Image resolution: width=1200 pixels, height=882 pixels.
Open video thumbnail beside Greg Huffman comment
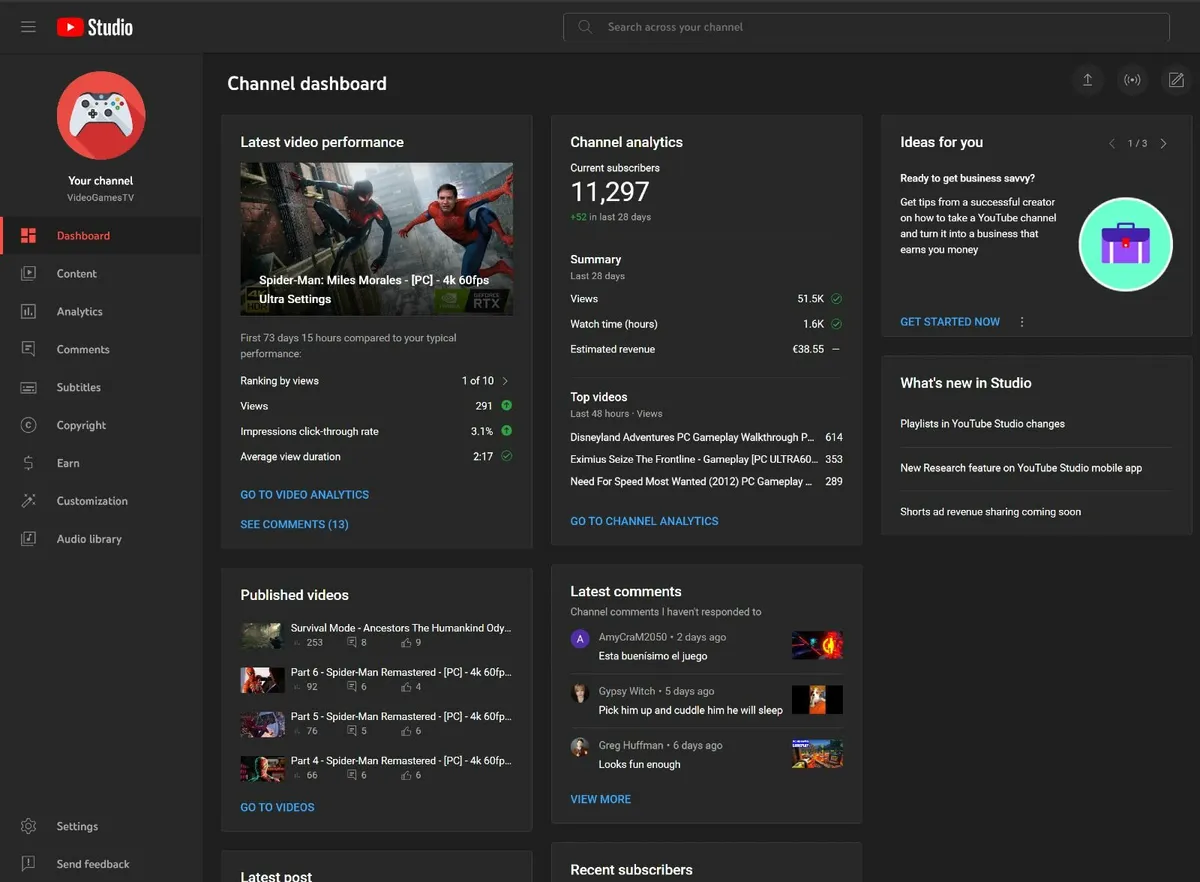pyautogui.click(x=817, y=753)
